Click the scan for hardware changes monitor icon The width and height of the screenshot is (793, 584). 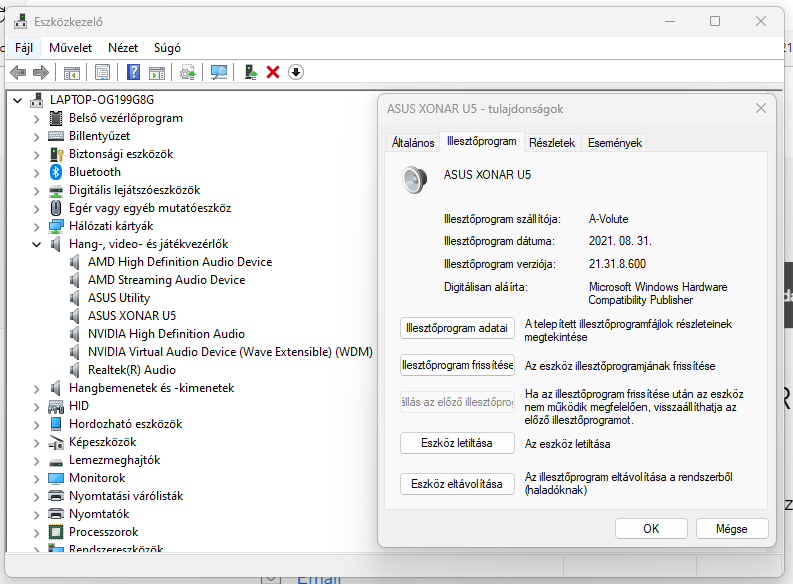(x=218, y=72)
